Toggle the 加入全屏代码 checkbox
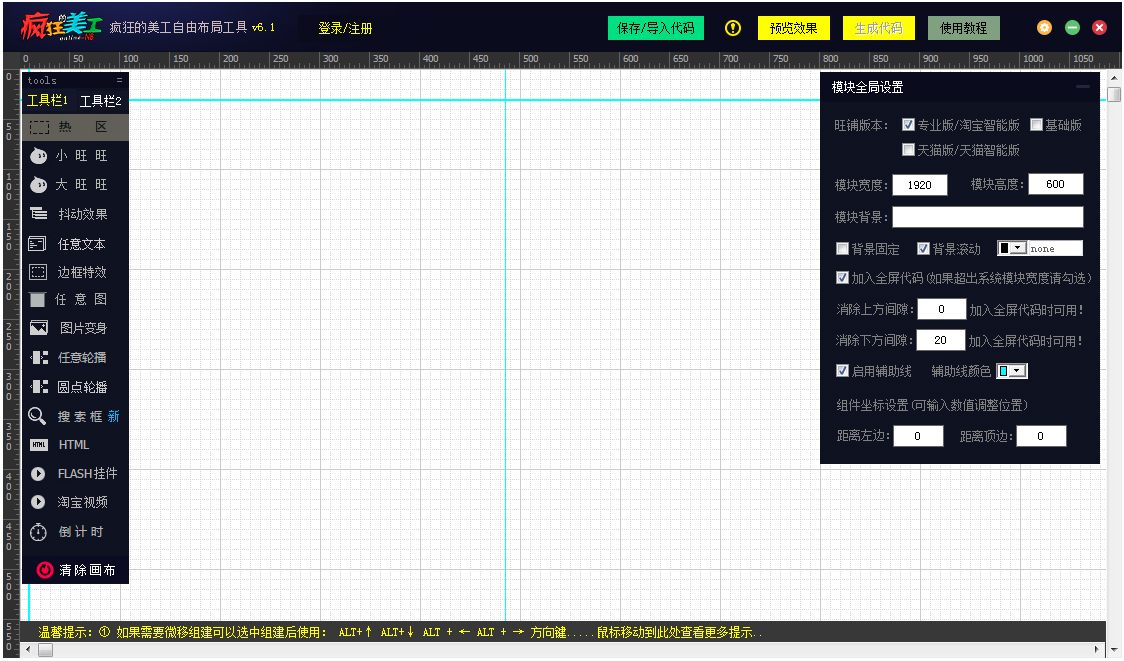1124x661 pixels. point(842,277)
